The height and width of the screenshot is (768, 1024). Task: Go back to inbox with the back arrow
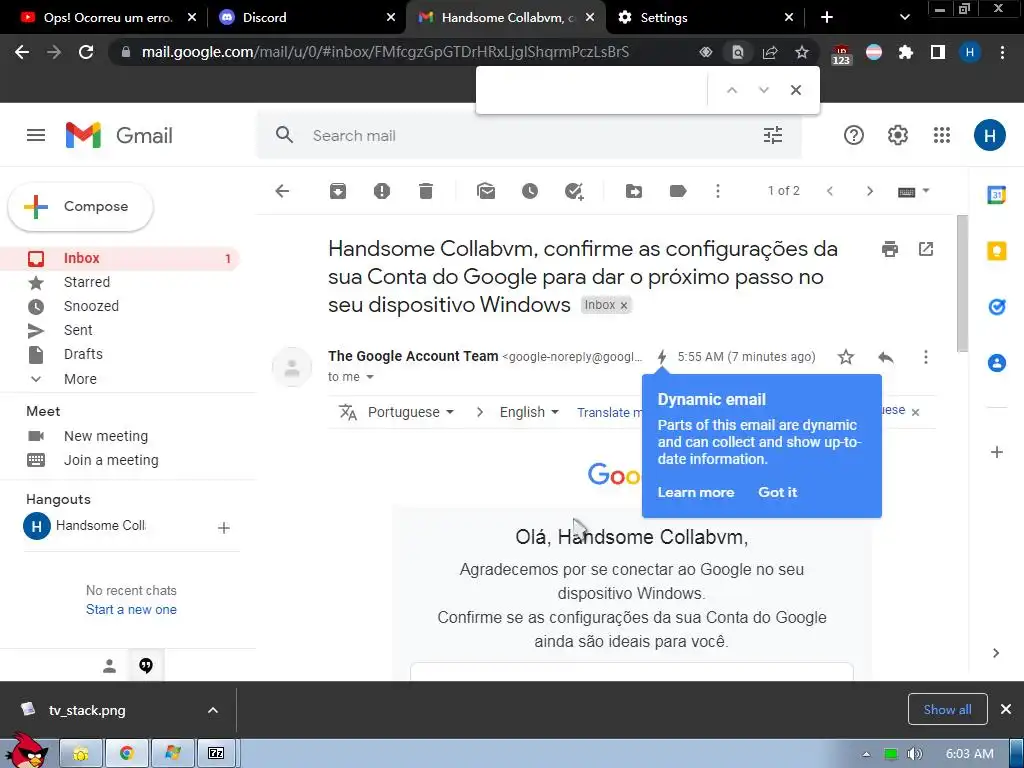pyautogui.click(x=282, y=191)
